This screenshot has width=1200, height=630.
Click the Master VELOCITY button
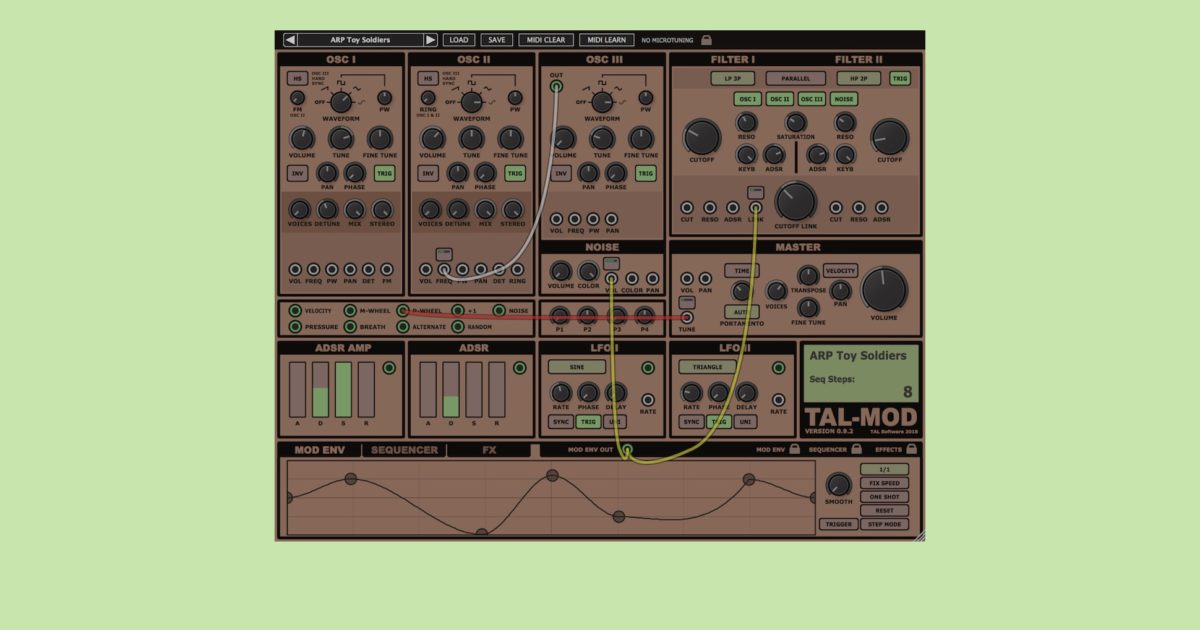(x=840, y=271)
